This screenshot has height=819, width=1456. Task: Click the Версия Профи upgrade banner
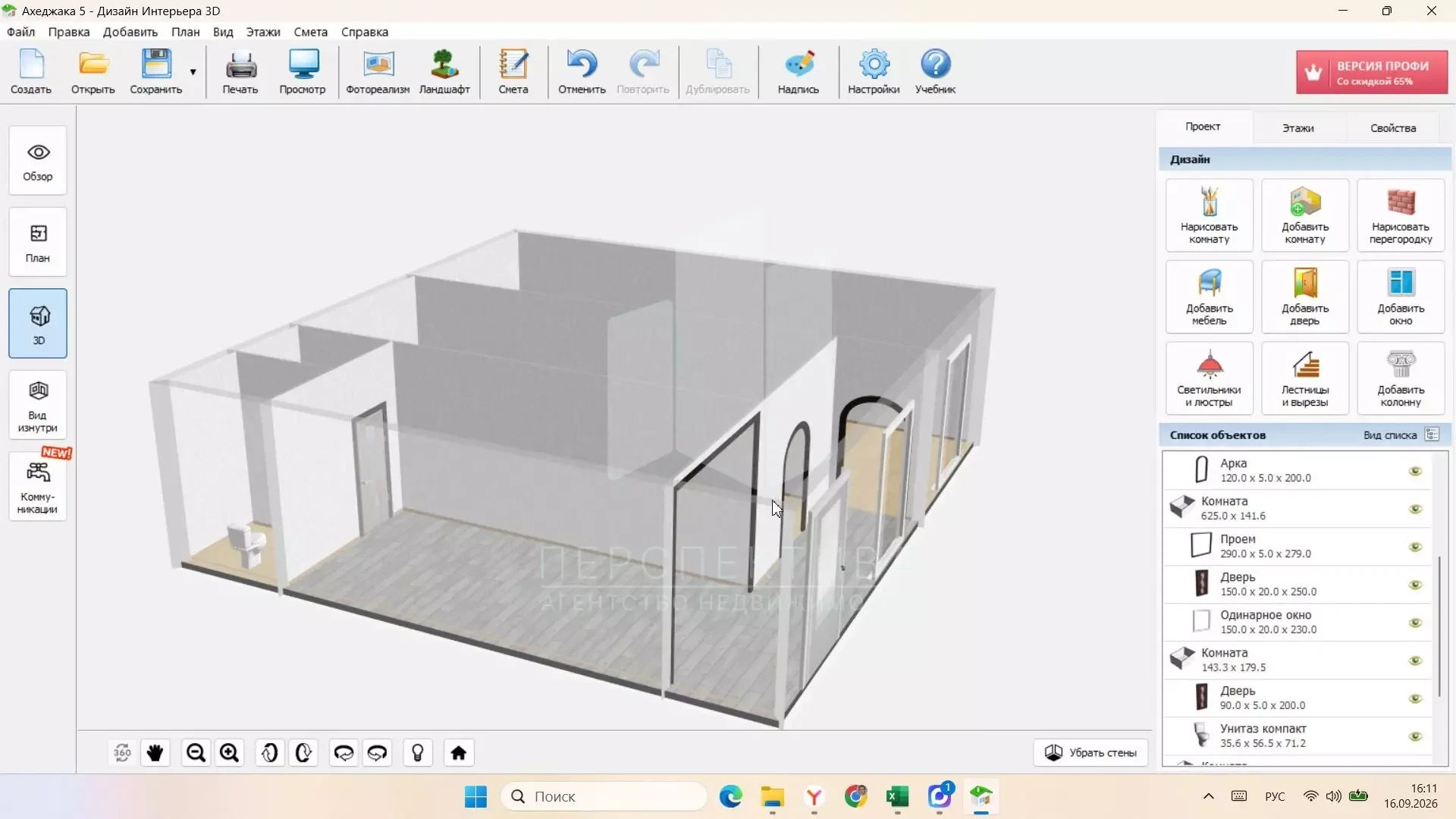coord(1371,72)
